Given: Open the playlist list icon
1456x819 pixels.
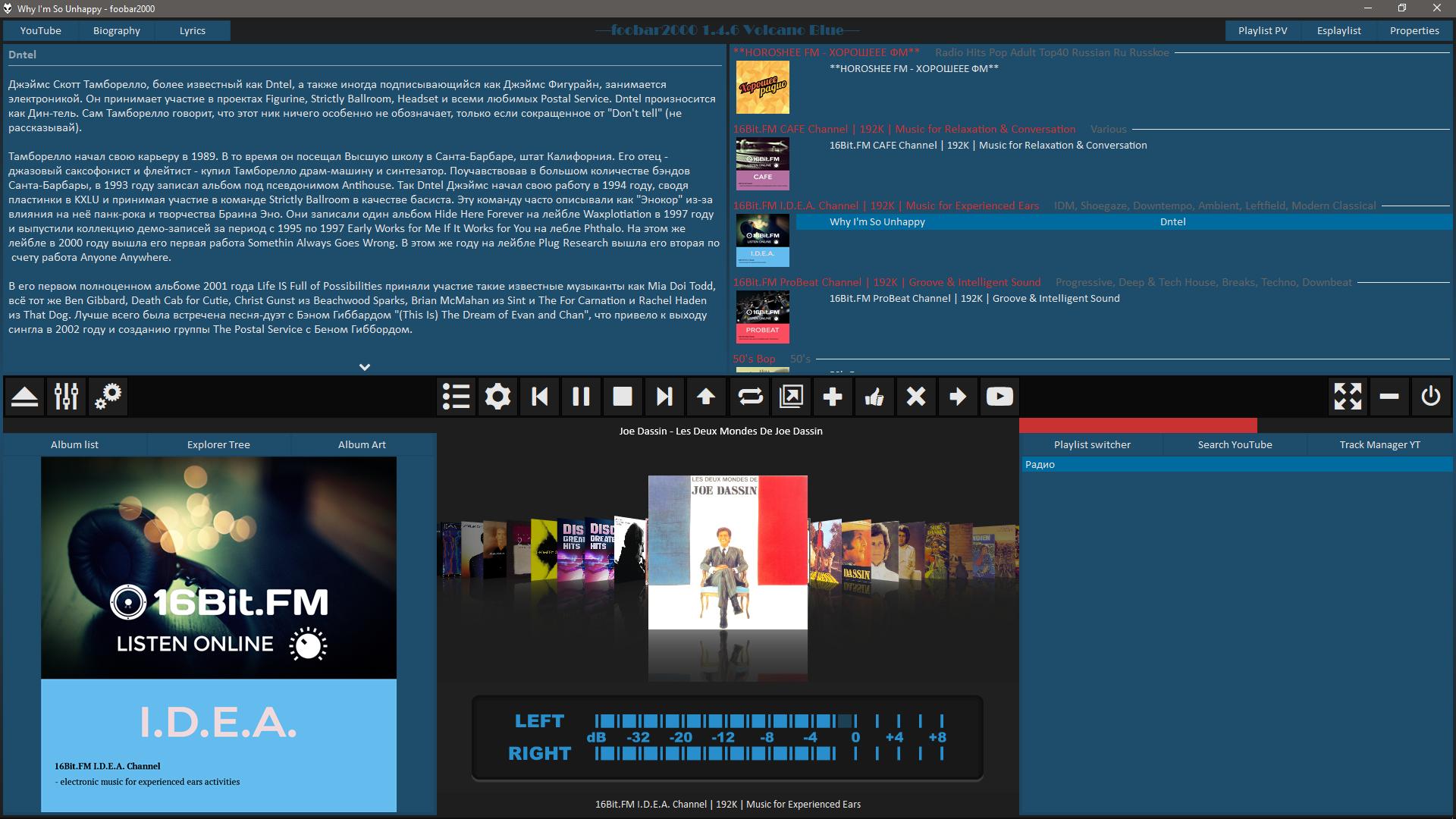Looking at the screenshot, I should click(x=457, y=397).
